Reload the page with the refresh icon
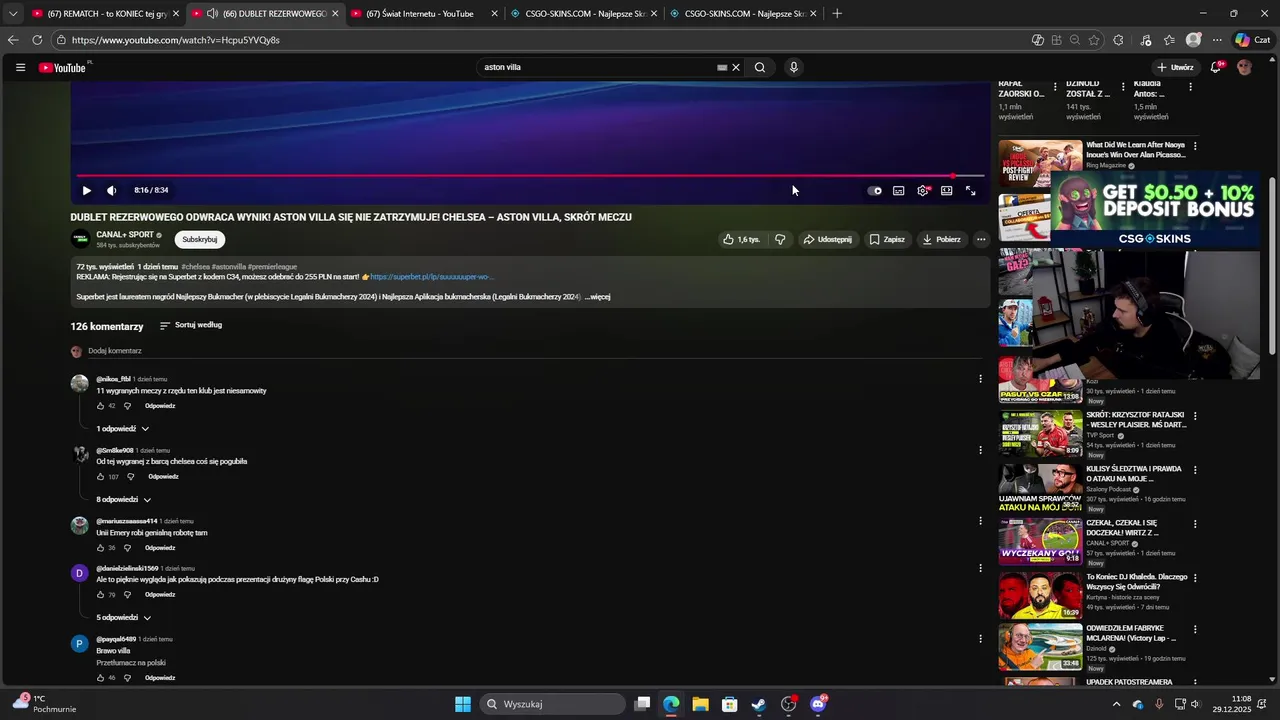This screenshot has width=1280, height=720. point(37,40)
